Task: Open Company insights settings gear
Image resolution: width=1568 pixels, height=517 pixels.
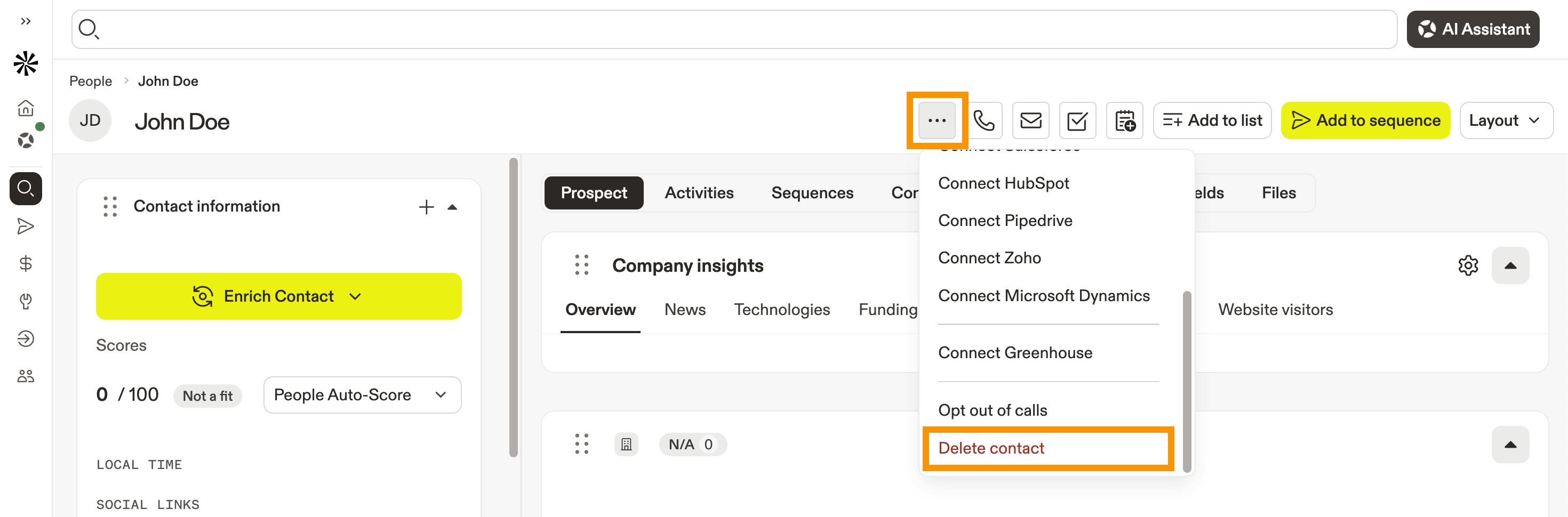Action: pyautogui.click(x=1468, y=265)
